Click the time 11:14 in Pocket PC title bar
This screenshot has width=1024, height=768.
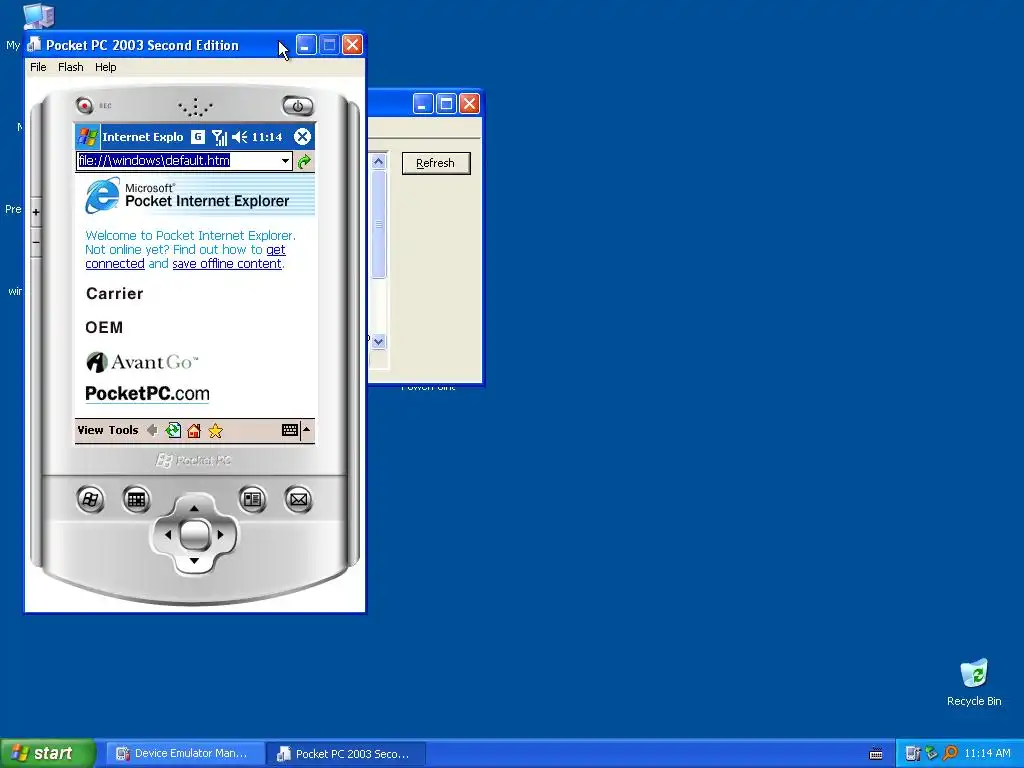coord(266,137)
